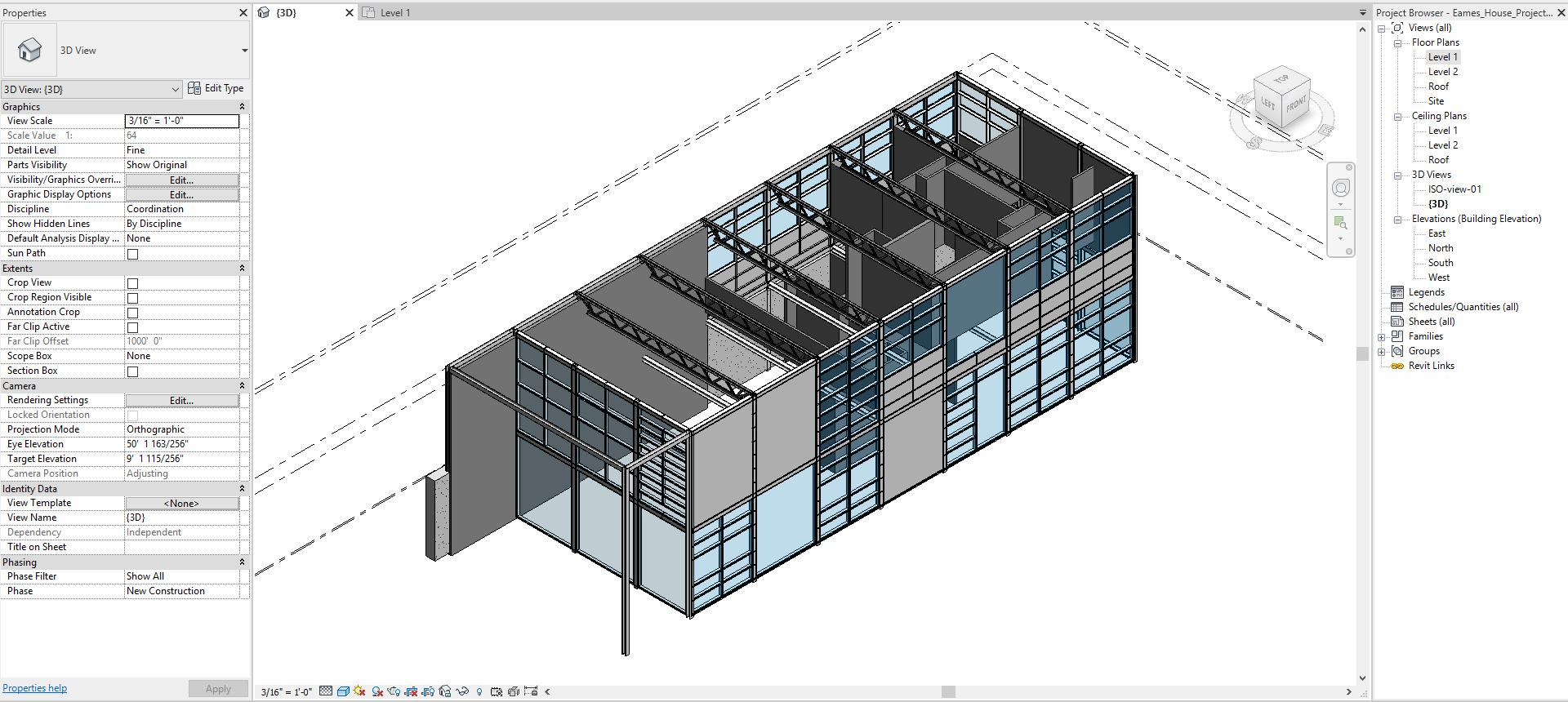Viewport: 1568px width, 702px height.
Task: Click Reveal Constraints icon in view bar
Action: pyautogui.click(x=531, y=691)
